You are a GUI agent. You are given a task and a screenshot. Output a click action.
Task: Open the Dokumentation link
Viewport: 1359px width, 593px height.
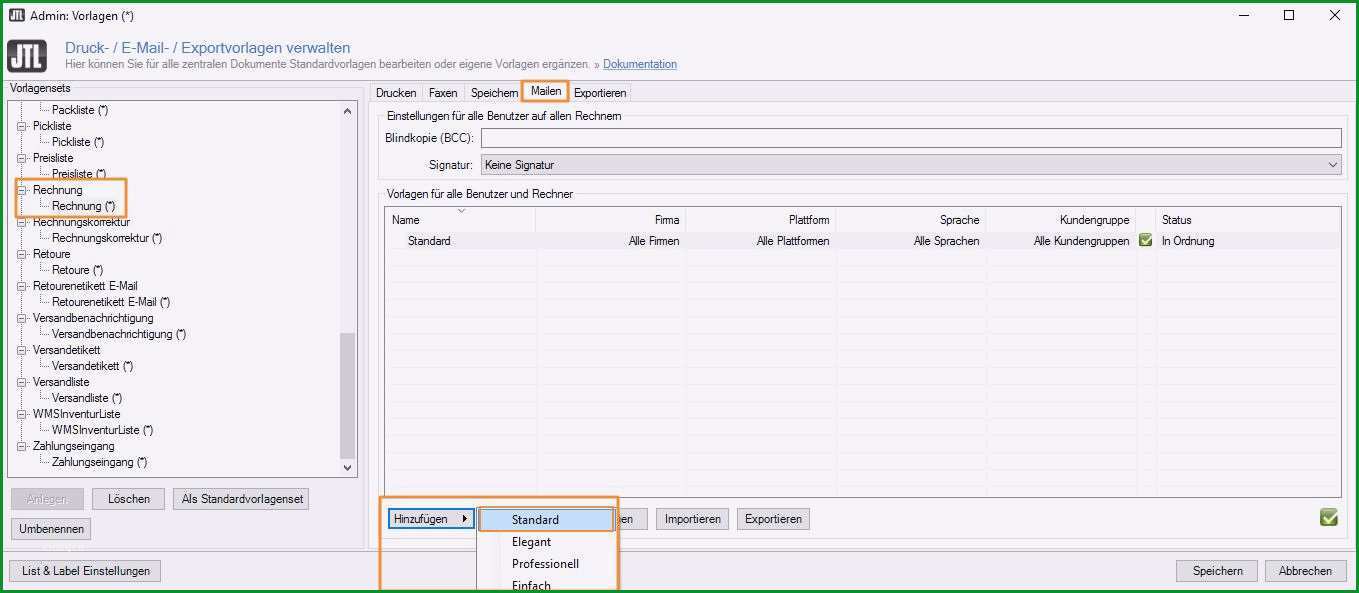pyautogui.click(x=640, y=64)
